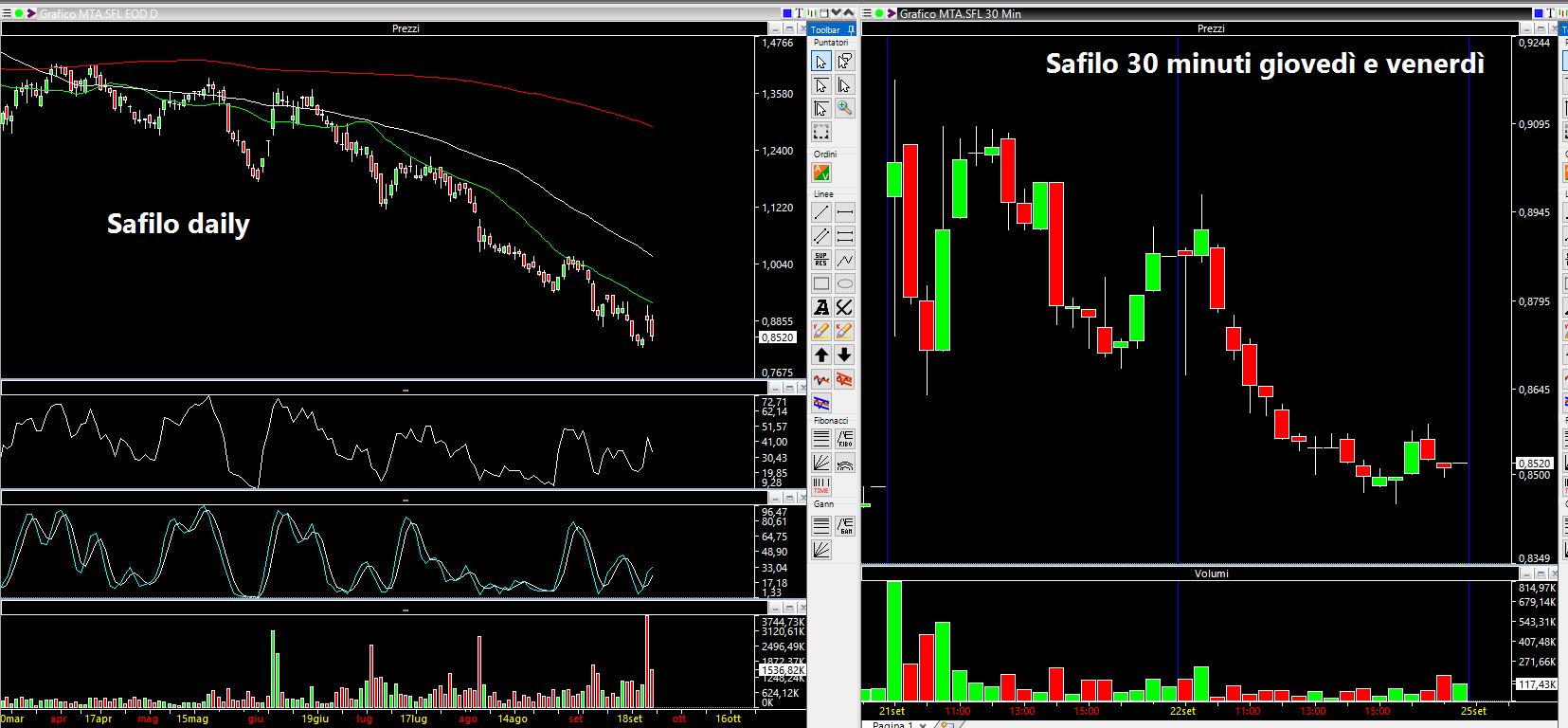Viewport: 1568px width, 728px height.
Task: Open hamburger menu of EOD D chart window
Action: point(6,13)
